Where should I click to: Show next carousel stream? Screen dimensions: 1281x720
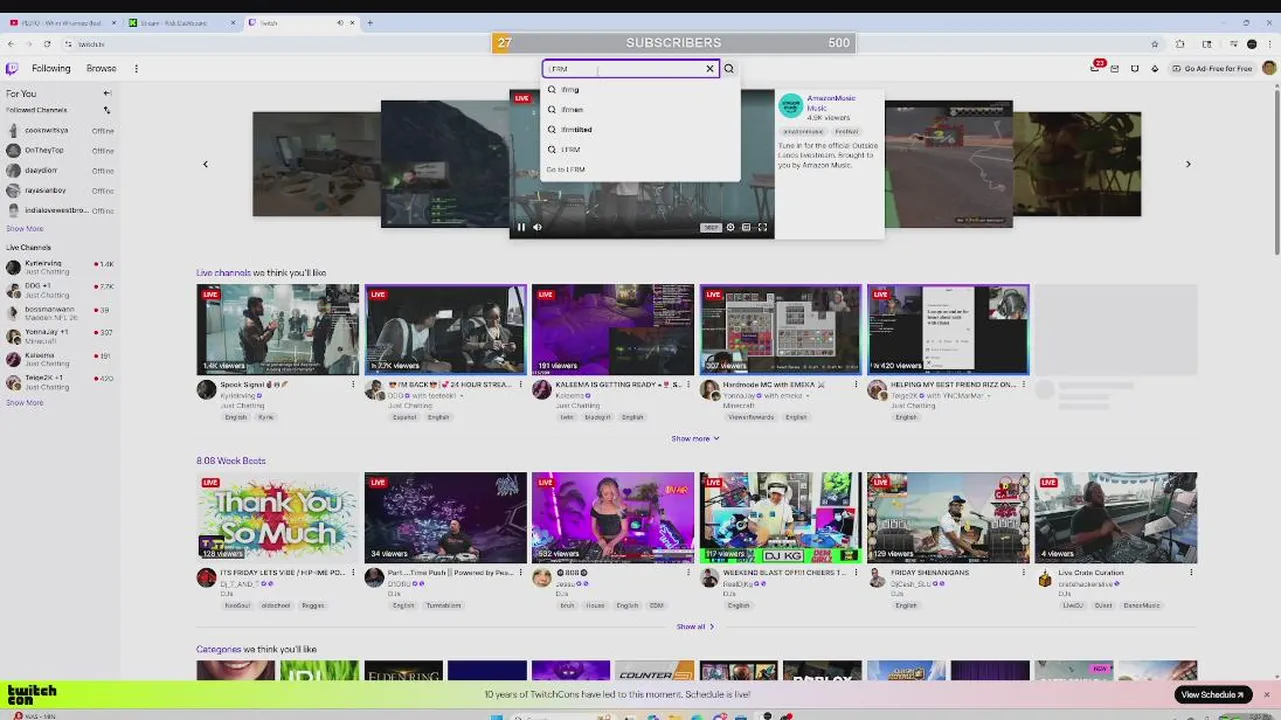1188,164
